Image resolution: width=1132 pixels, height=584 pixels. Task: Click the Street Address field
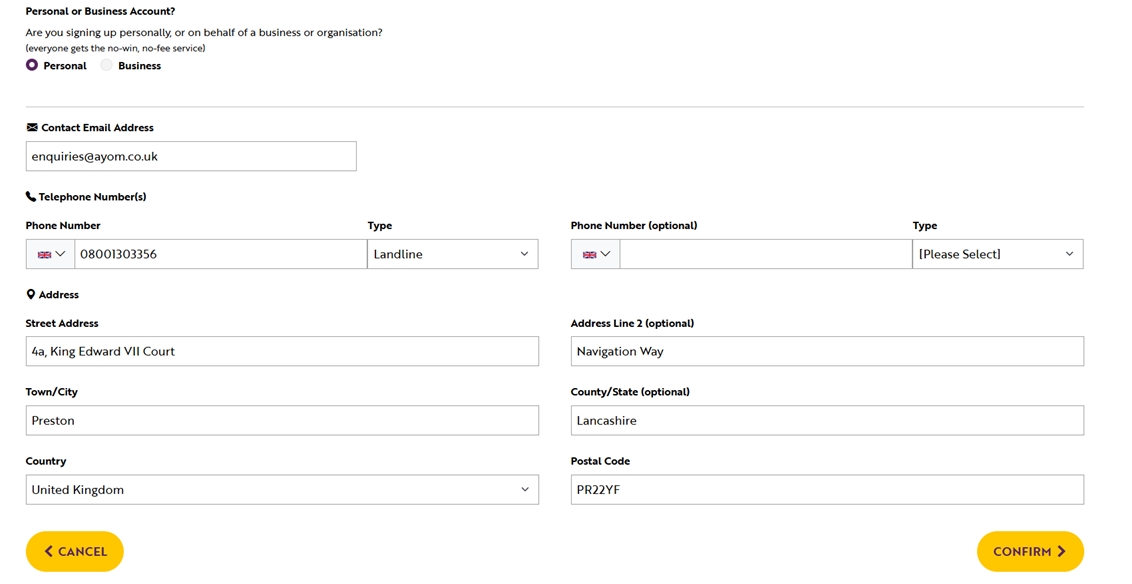(281, 351)
